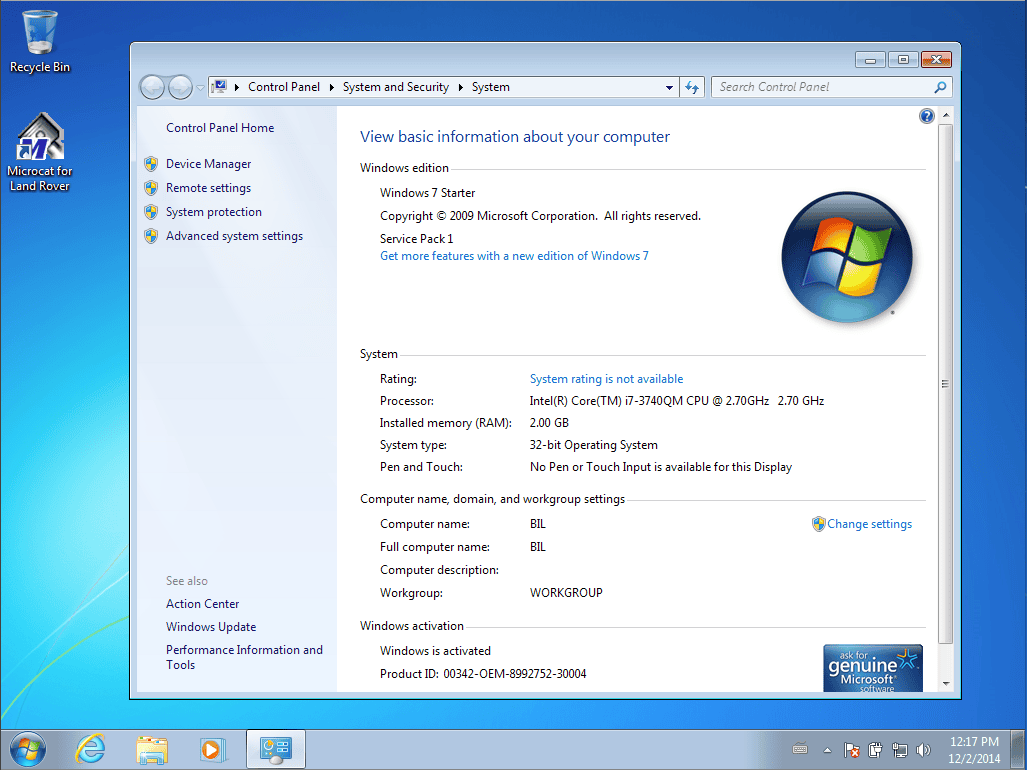Open the Recycle Bin desktop icon
The width and height of the screenshot is (1027, 770).
(x=39, y=41)
